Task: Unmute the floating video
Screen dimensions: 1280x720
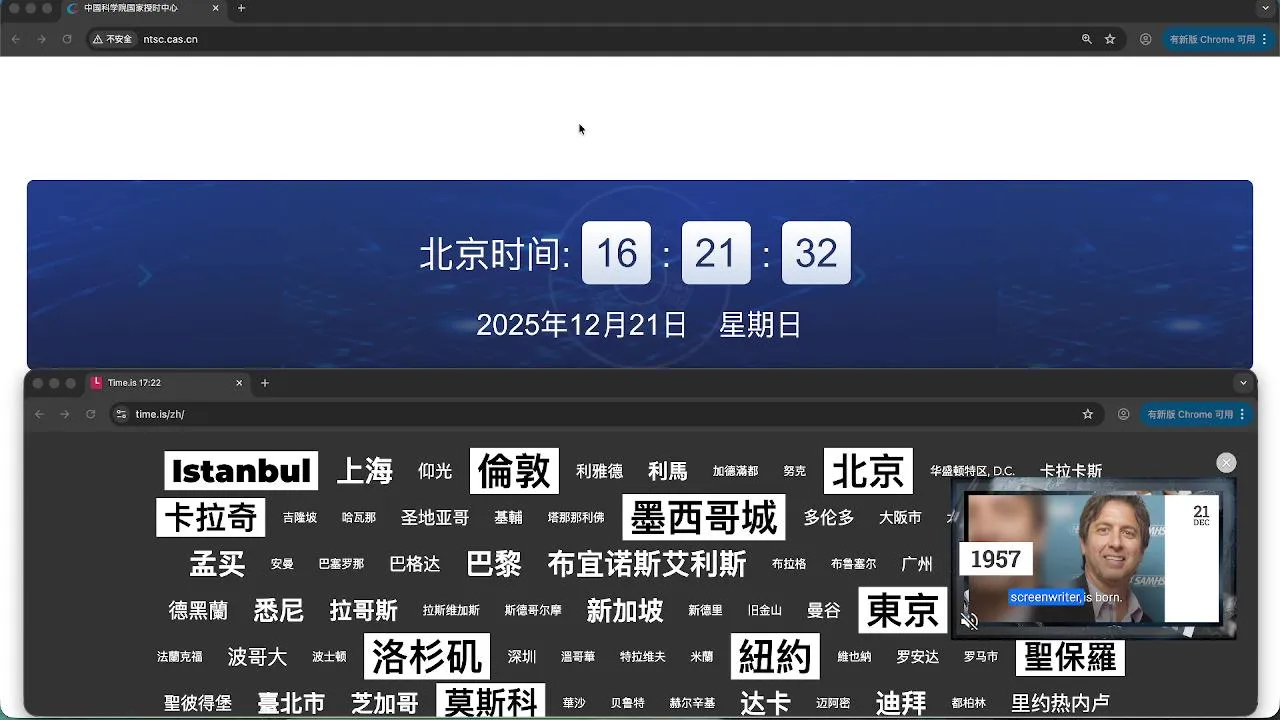Action: (969, 620)
